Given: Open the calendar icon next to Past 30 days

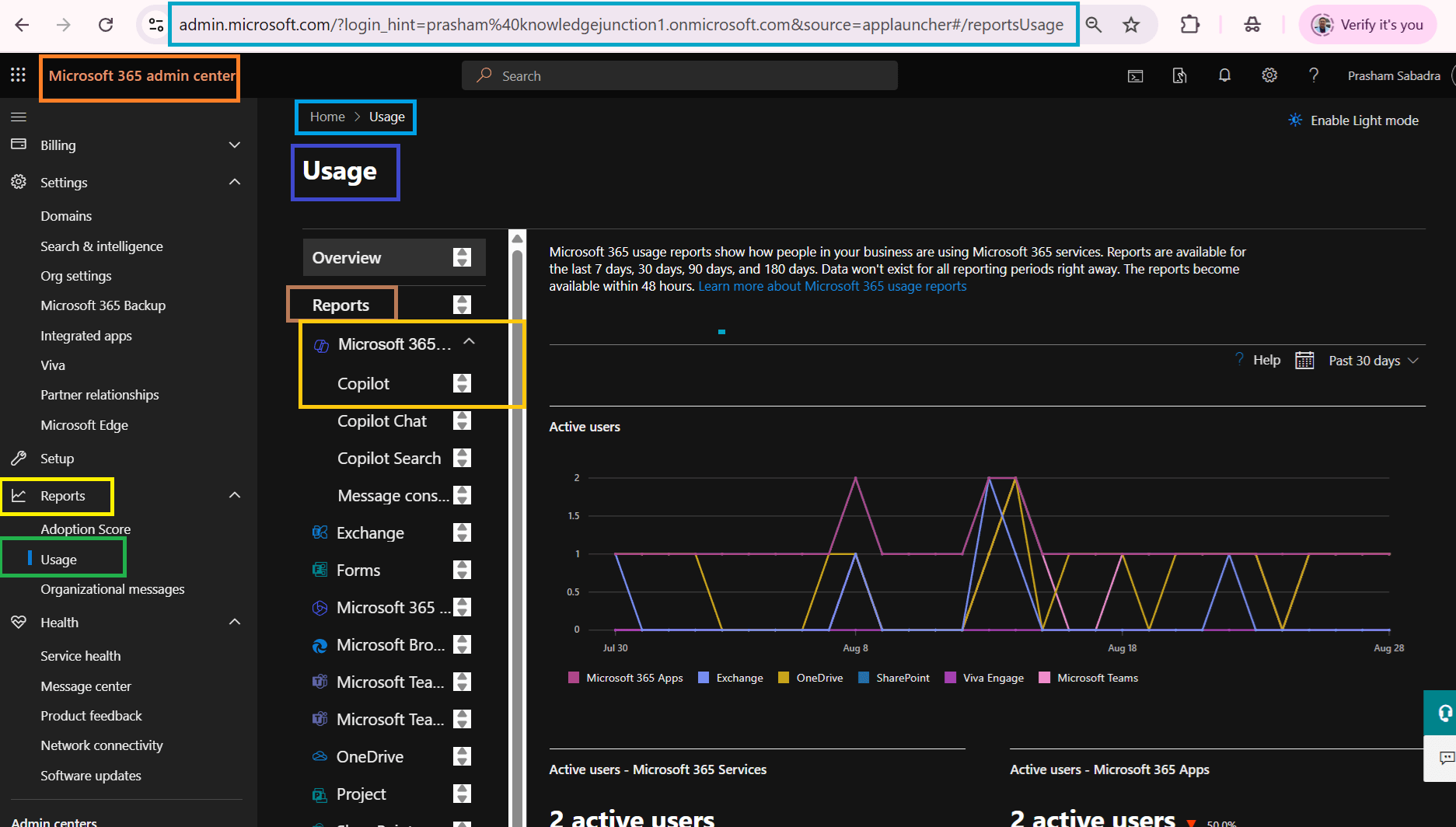Looking at the screenshot, I should pos(1304,359).
